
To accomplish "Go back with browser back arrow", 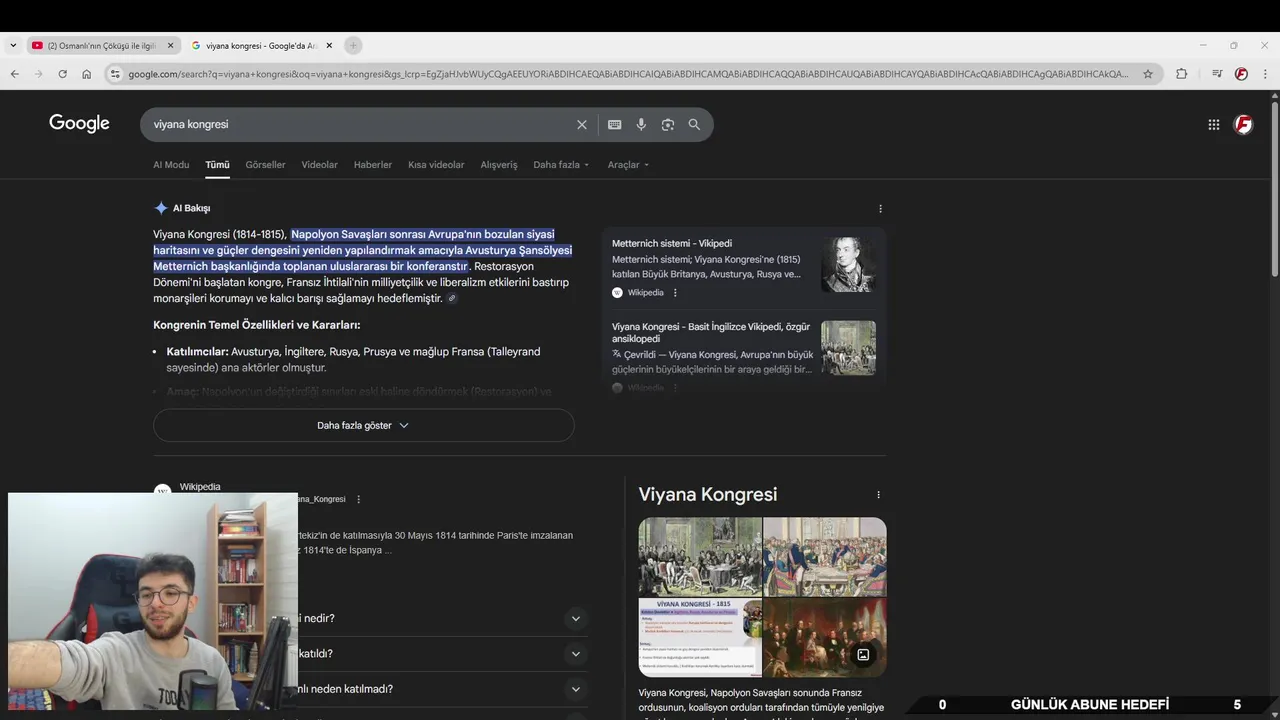I will point(14,74).
